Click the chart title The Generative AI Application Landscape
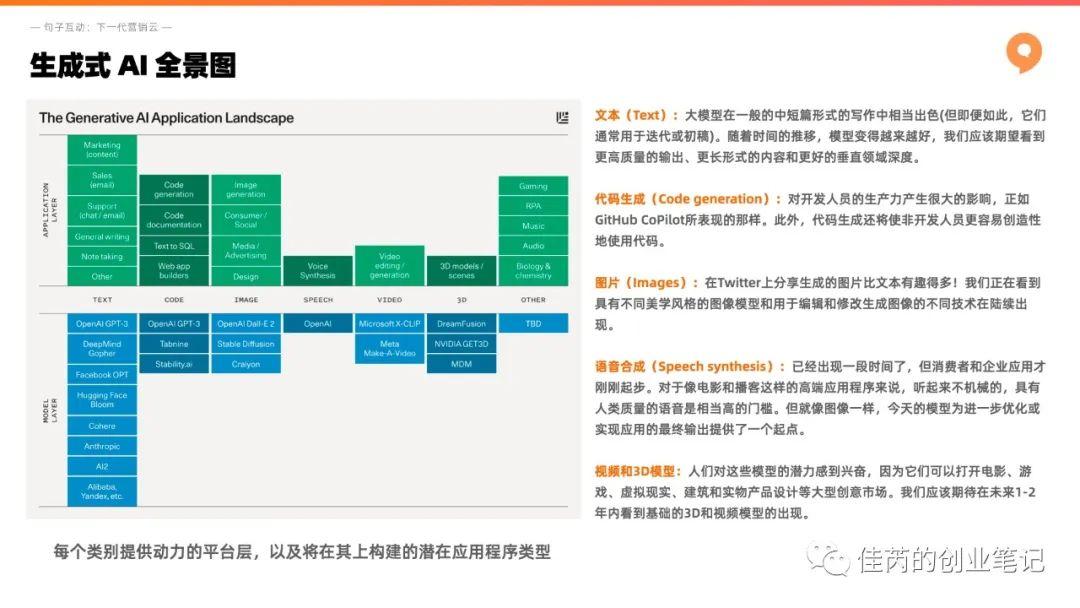The height and width of the screenshot is (608, 1080). pyautogui.click(x=166, y=118)
